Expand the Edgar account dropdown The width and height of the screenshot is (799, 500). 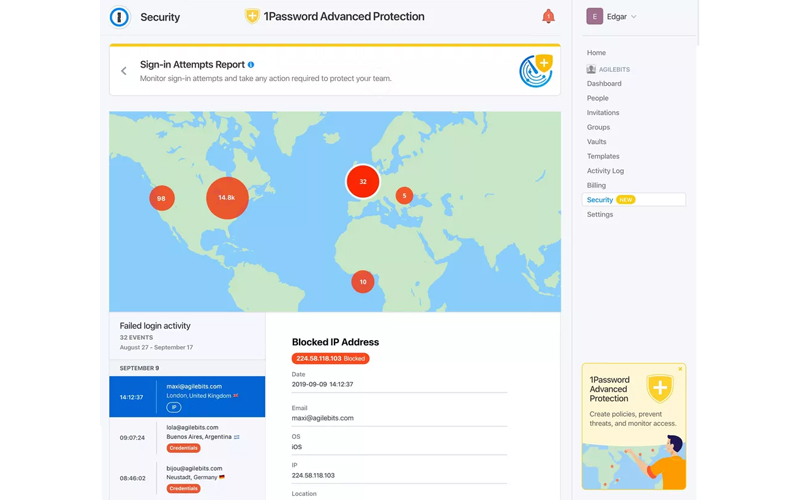tap(633, 17)
